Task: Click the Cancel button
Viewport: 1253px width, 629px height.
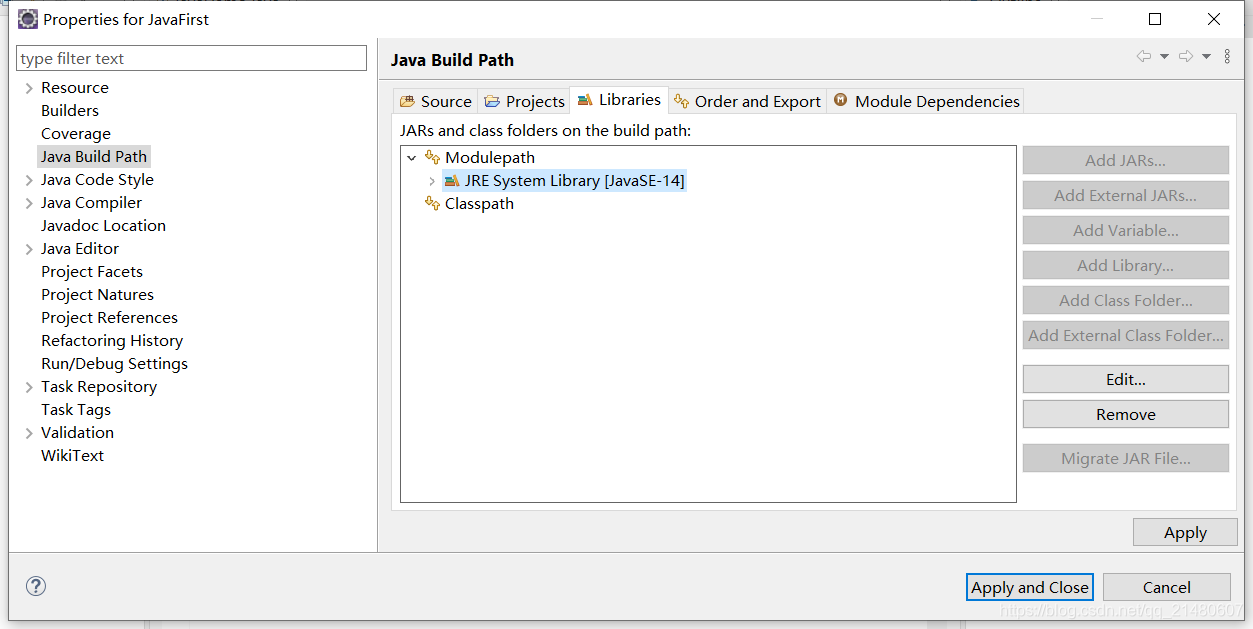Action: [1167, 587]
